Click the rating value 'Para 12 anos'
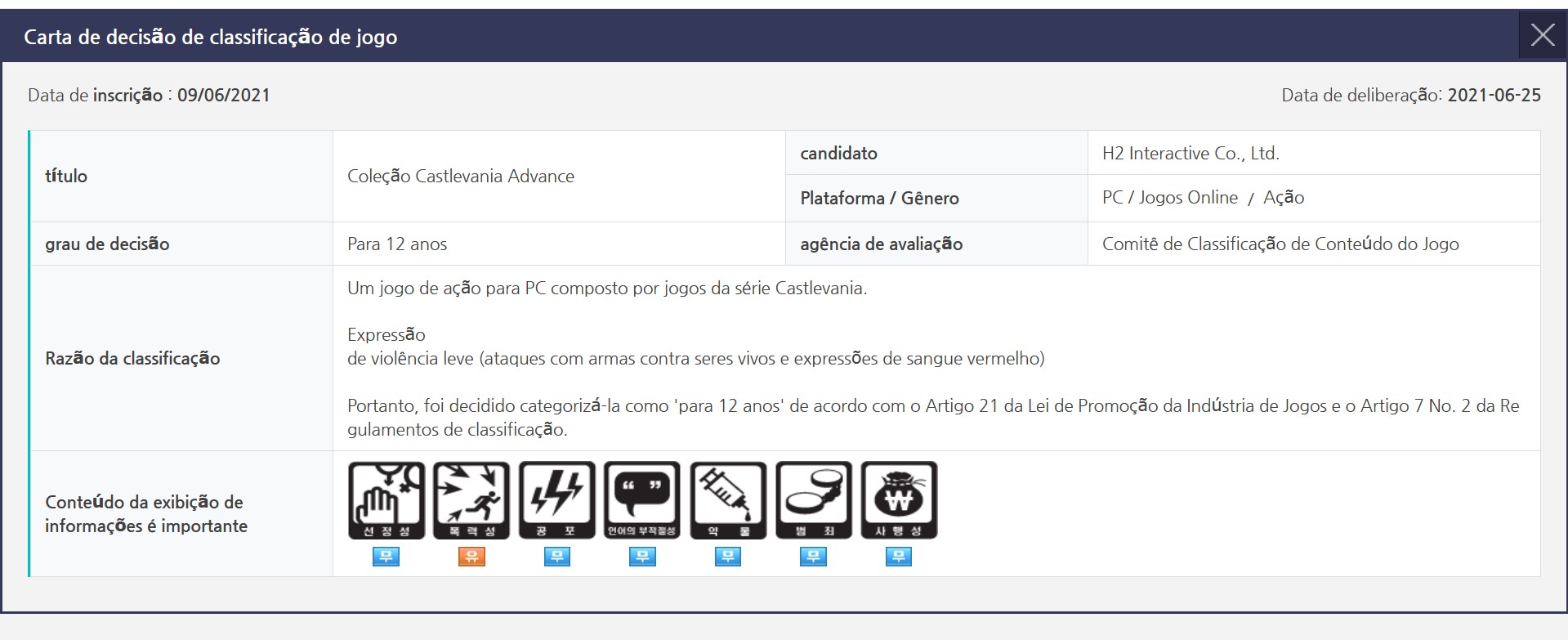1568x640 pixels. pos(397,244)
